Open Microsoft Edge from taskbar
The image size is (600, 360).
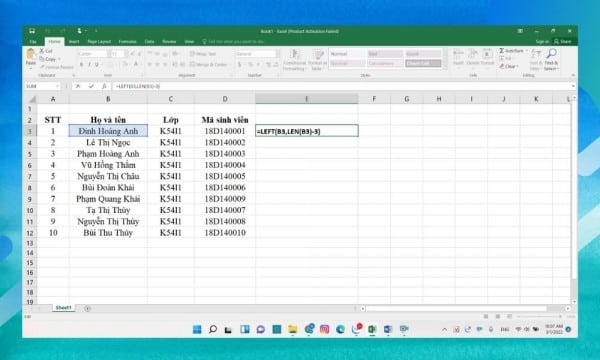[340, 329]
